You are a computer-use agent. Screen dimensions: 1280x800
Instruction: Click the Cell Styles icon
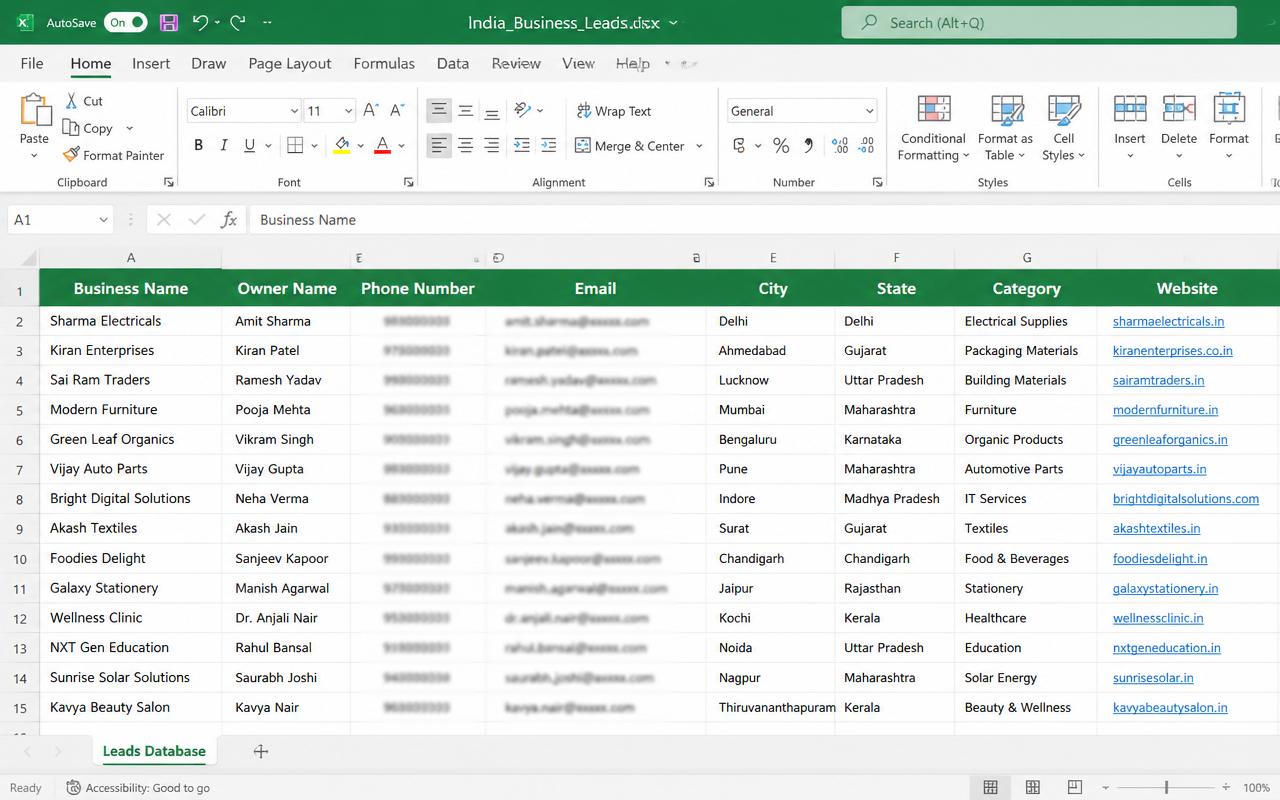[x=1064, y=108]
